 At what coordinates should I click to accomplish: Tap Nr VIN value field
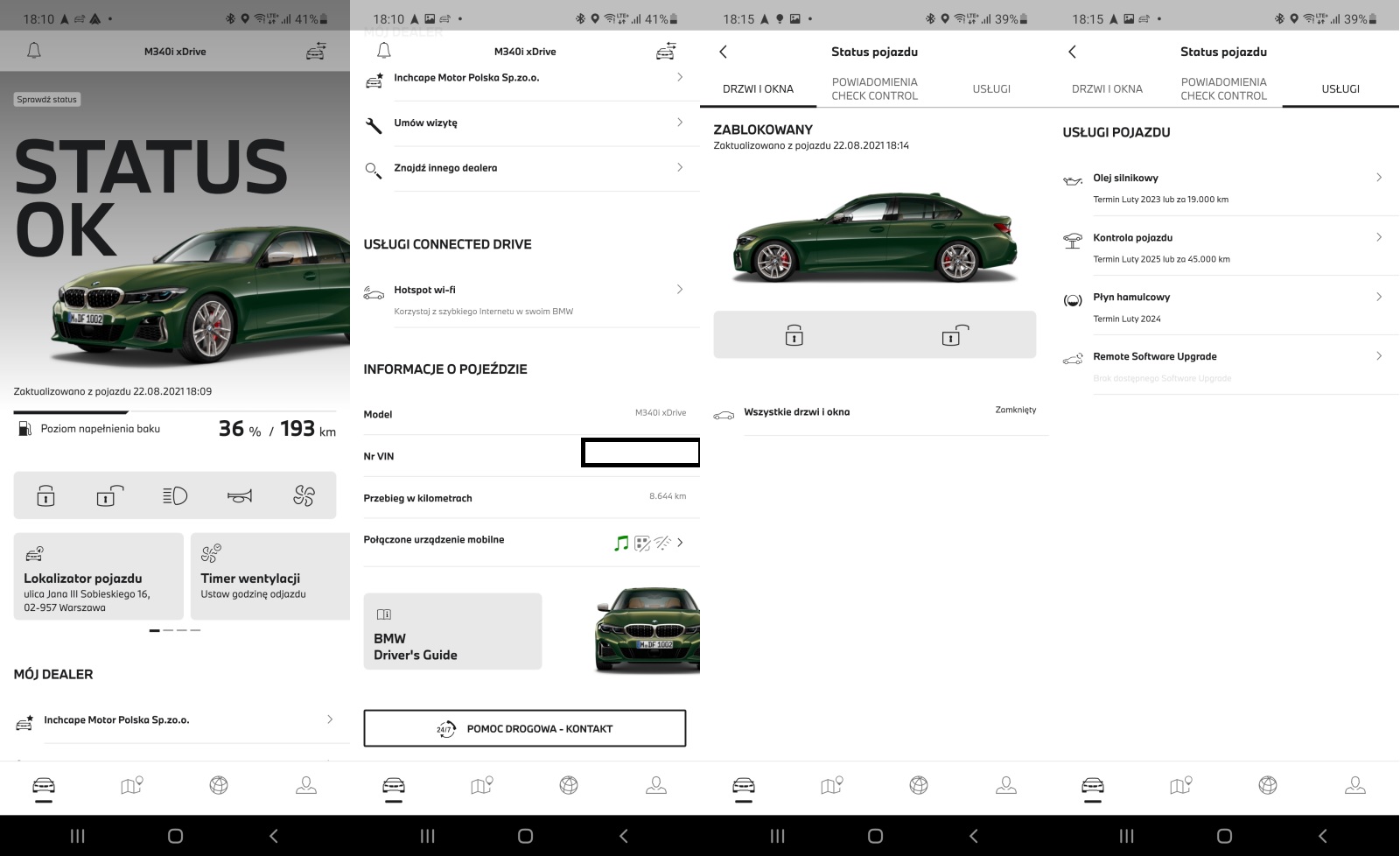point(640,453)
